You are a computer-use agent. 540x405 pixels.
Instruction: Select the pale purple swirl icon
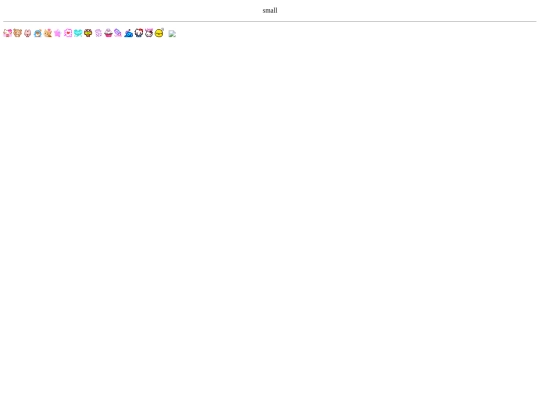point(98,33)
